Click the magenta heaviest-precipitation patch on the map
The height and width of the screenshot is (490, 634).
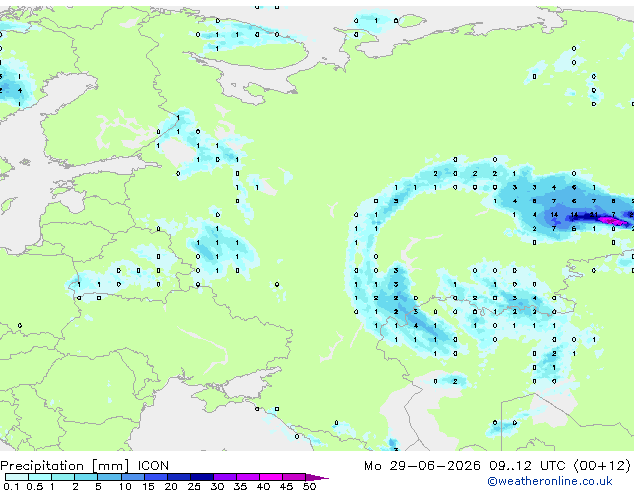(x=612, y=221)
